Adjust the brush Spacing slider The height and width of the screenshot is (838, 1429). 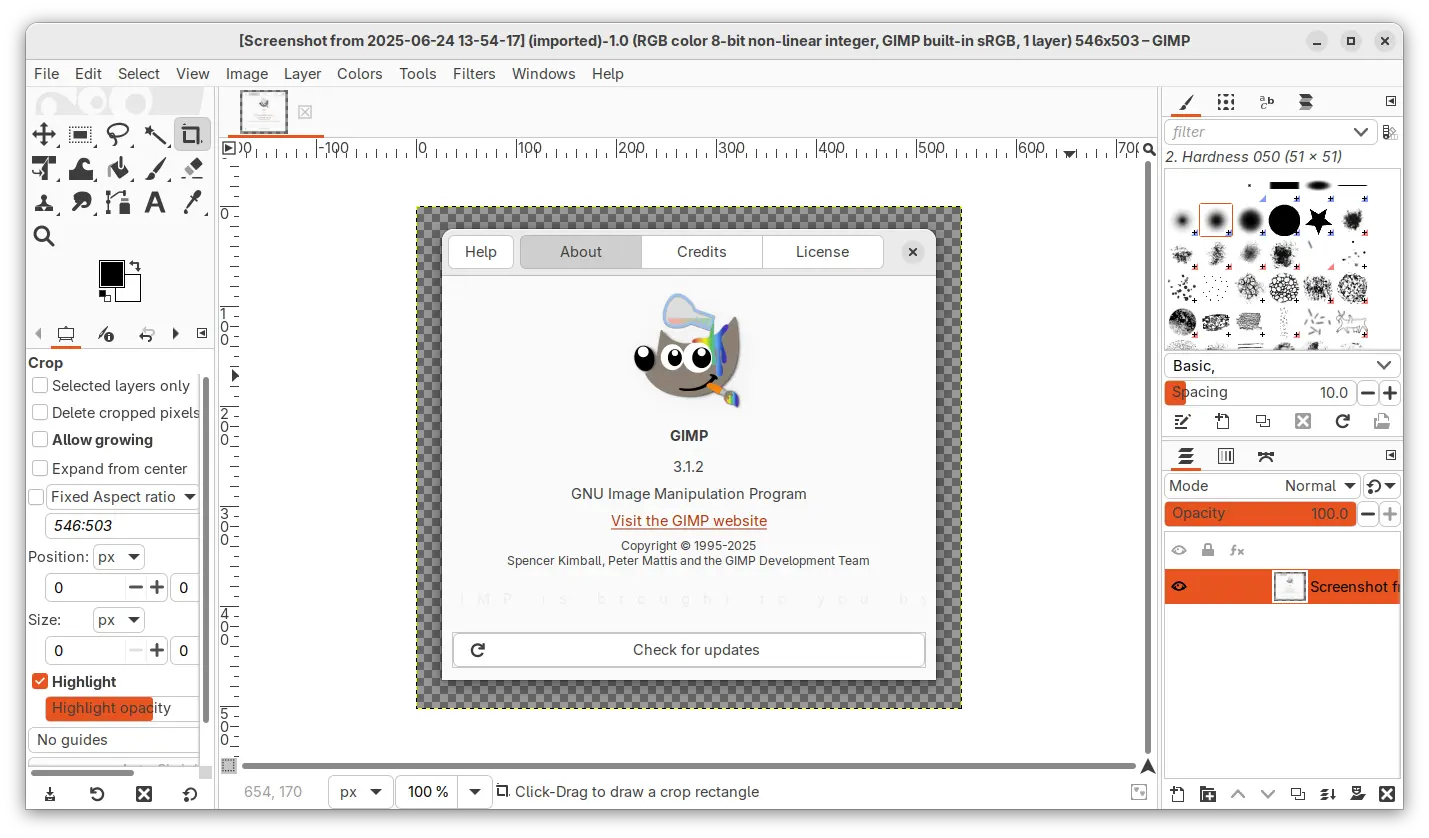pyautogui.click(x=1260, y=393)
